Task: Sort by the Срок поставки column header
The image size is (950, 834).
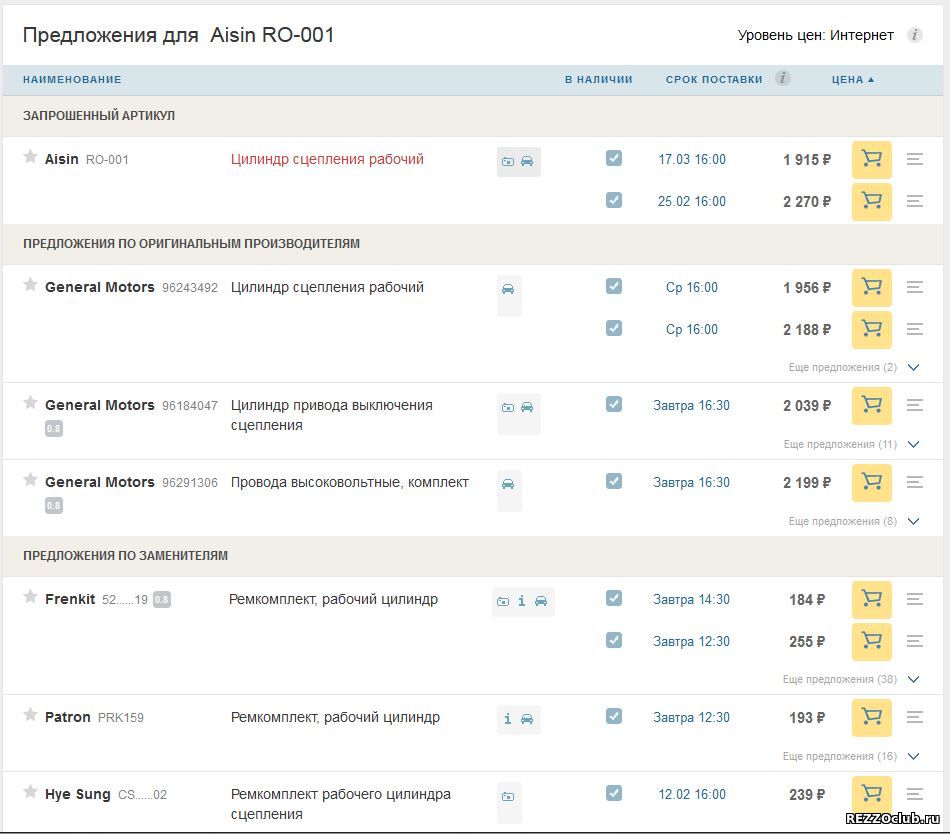Action: pyautogui.click(x=714, y=79)
